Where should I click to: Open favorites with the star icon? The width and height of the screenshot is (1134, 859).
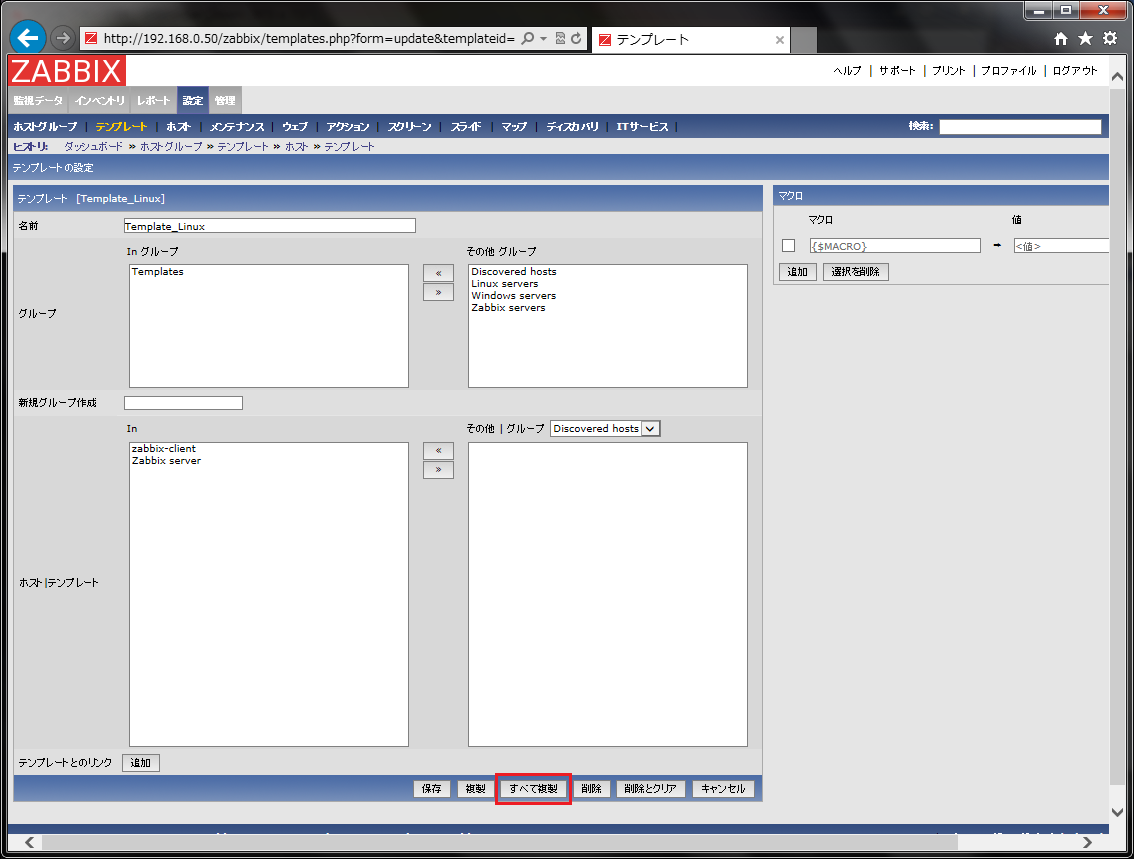1086,38
